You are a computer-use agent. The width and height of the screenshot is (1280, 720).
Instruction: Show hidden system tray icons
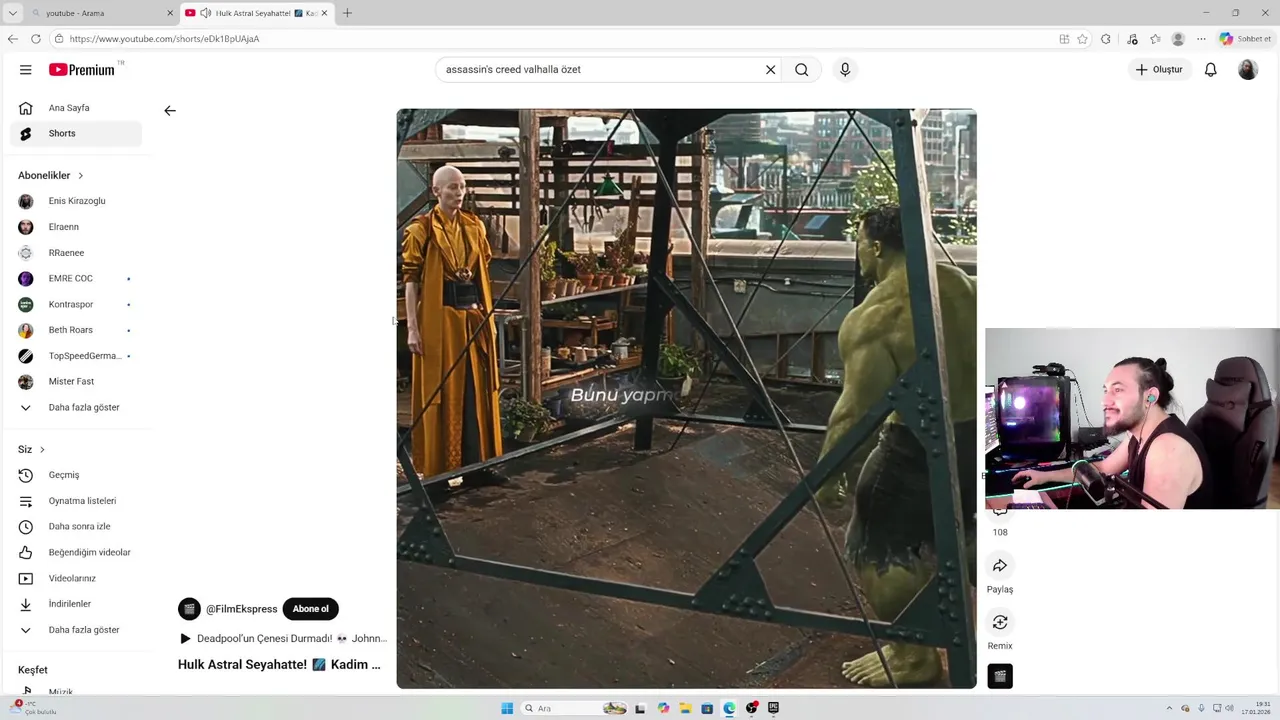(x=1169, y=708)
